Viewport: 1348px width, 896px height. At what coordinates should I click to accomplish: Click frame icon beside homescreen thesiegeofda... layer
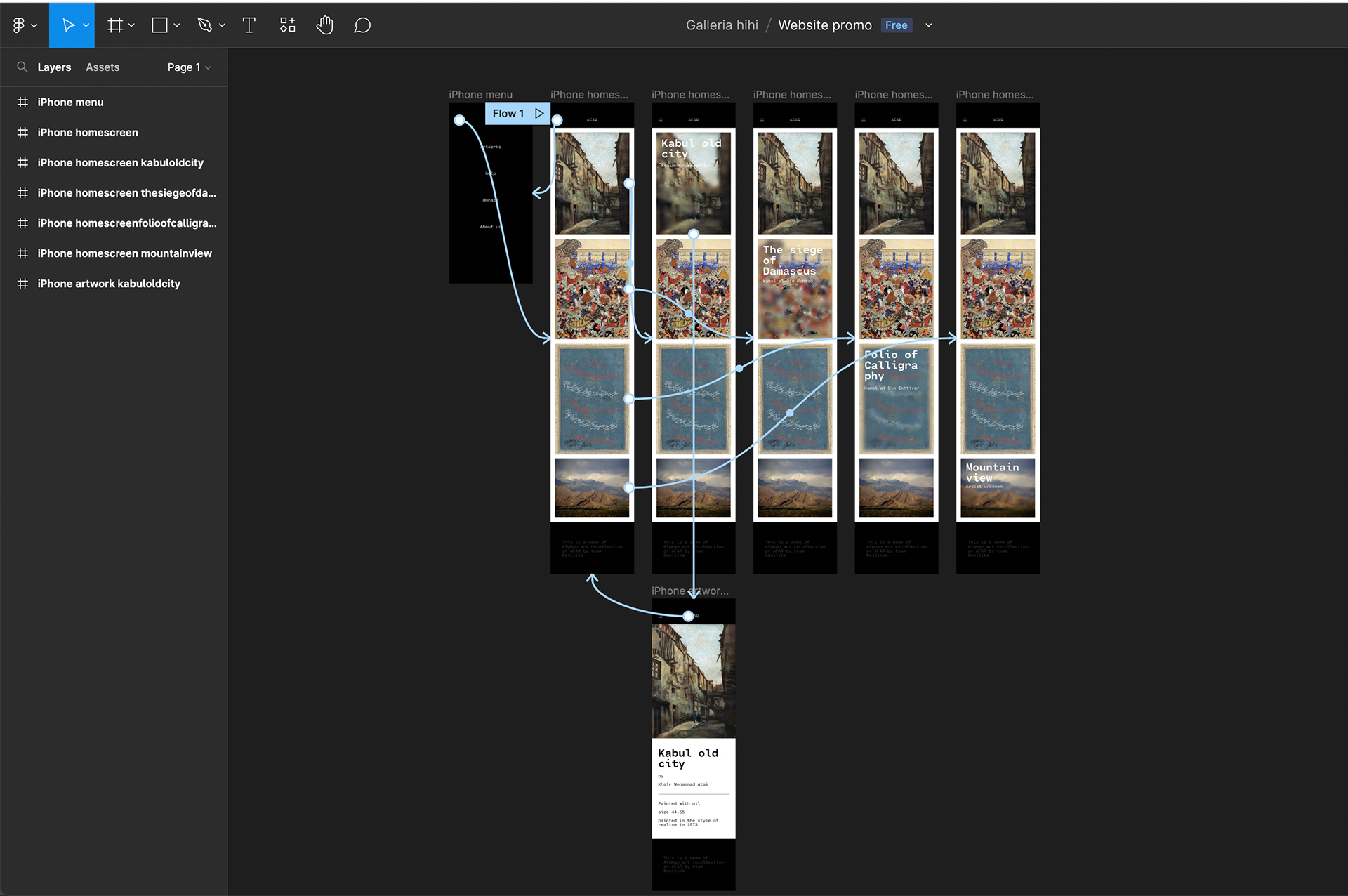coord(22,193)
